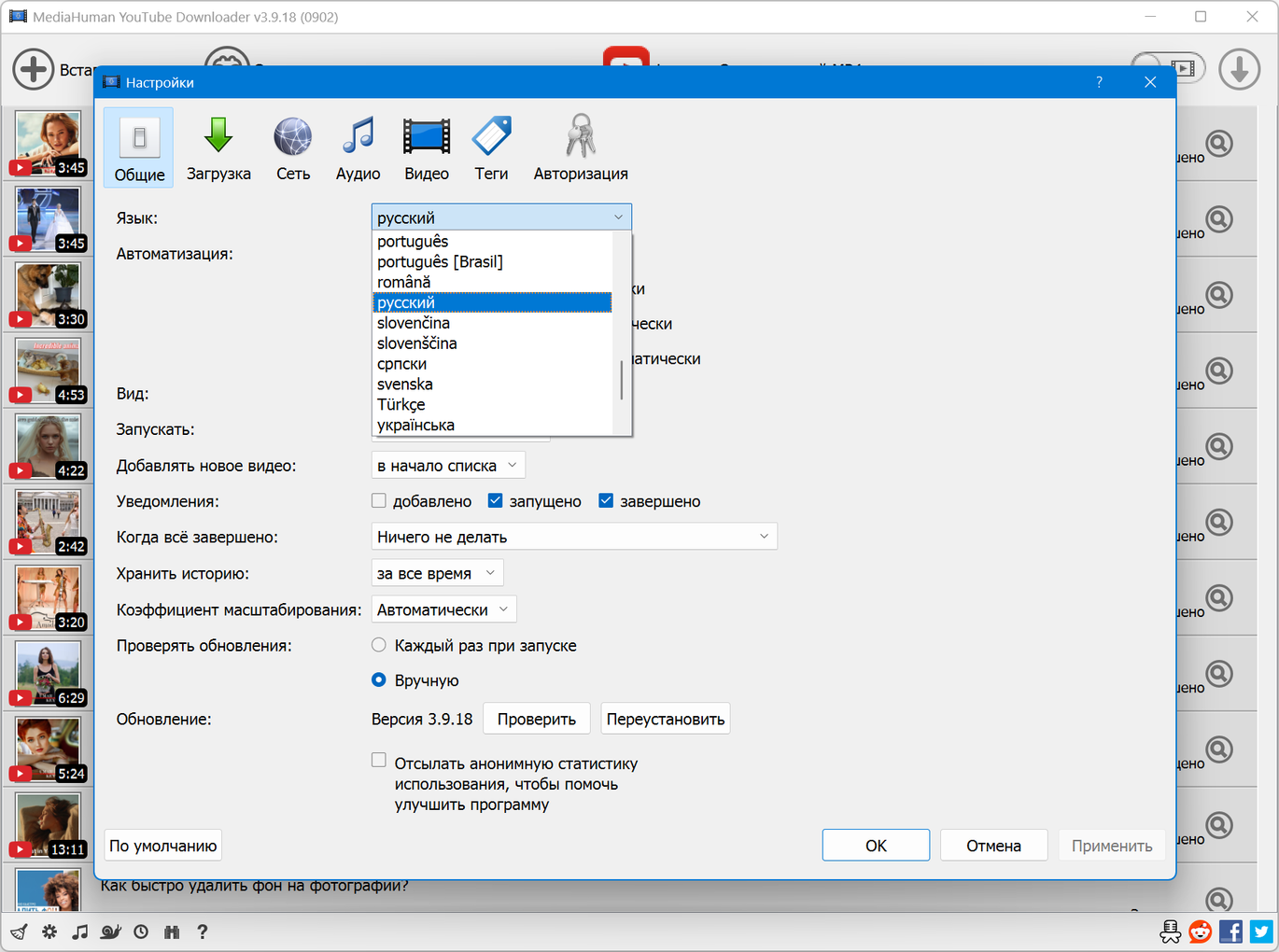Screen dimensions: 1279x952
Task: Enable the добавлено notification checkbox
Action: point(379,501)
